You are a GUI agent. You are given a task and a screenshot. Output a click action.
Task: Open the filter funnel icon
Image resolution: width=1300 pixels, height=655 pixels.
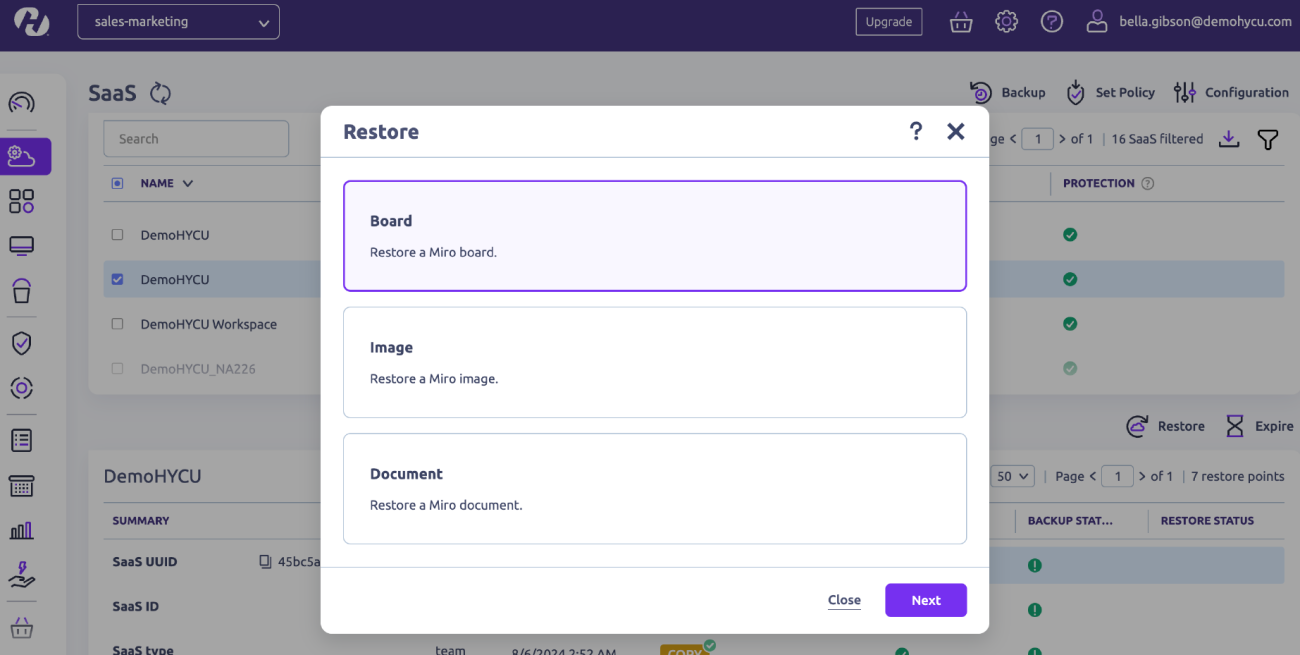pyautogui.click(x=1268, y=140)
